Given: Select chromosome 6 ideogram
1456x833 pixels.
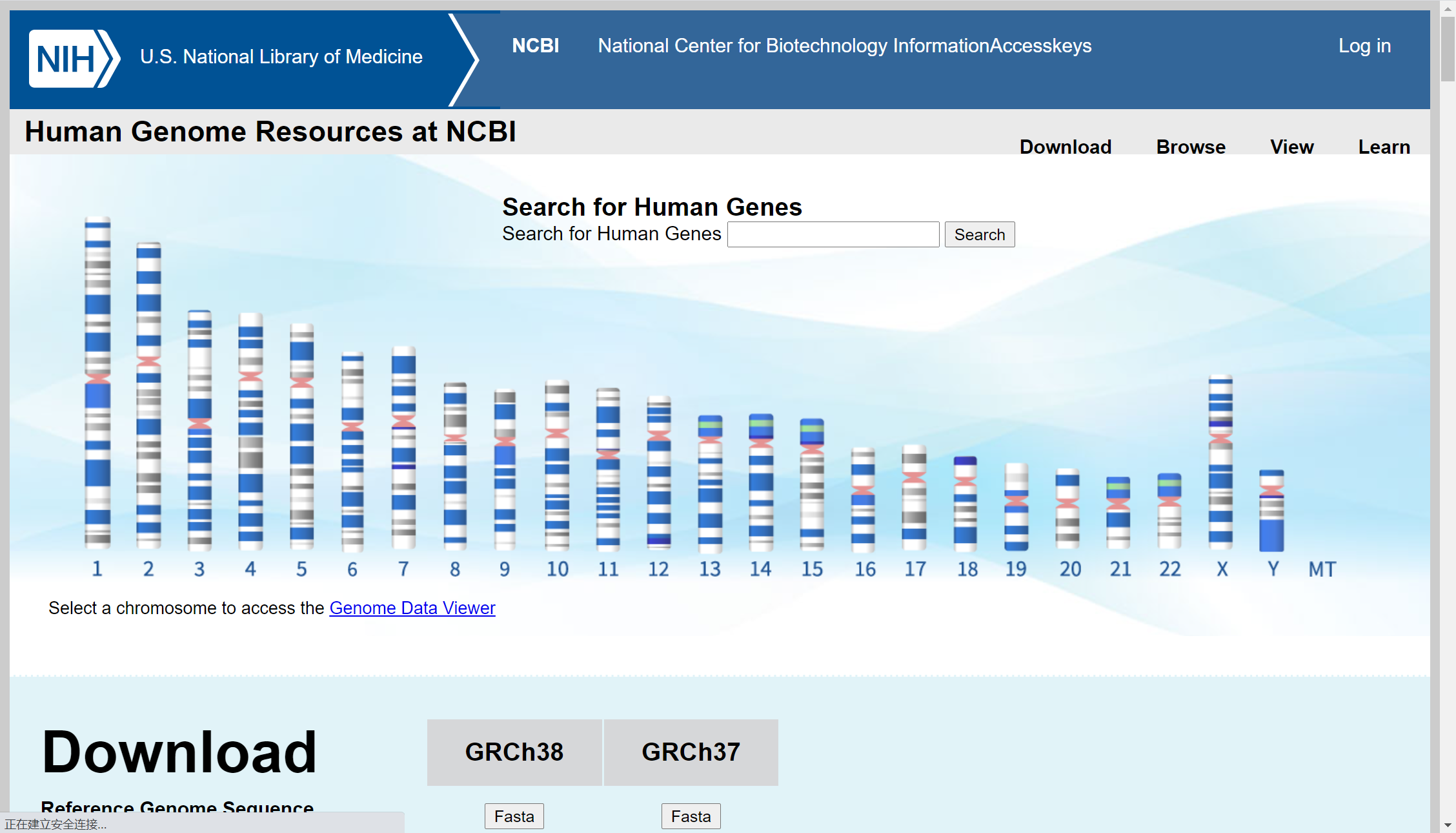Looking at the screenshot, I should [x=352, y=451].
